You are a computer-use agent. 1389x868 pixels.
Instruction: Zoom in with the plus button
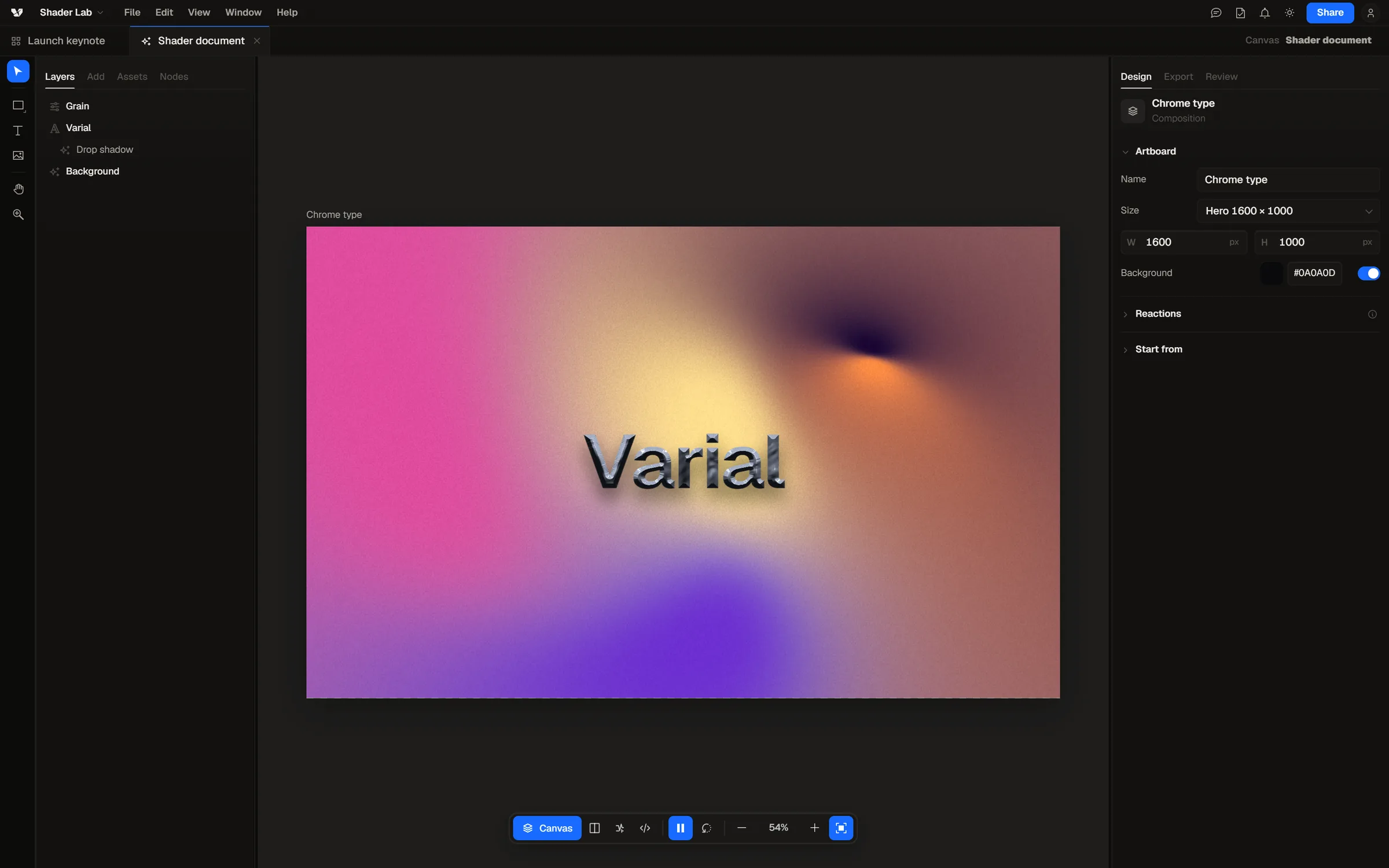click(814, 828)
